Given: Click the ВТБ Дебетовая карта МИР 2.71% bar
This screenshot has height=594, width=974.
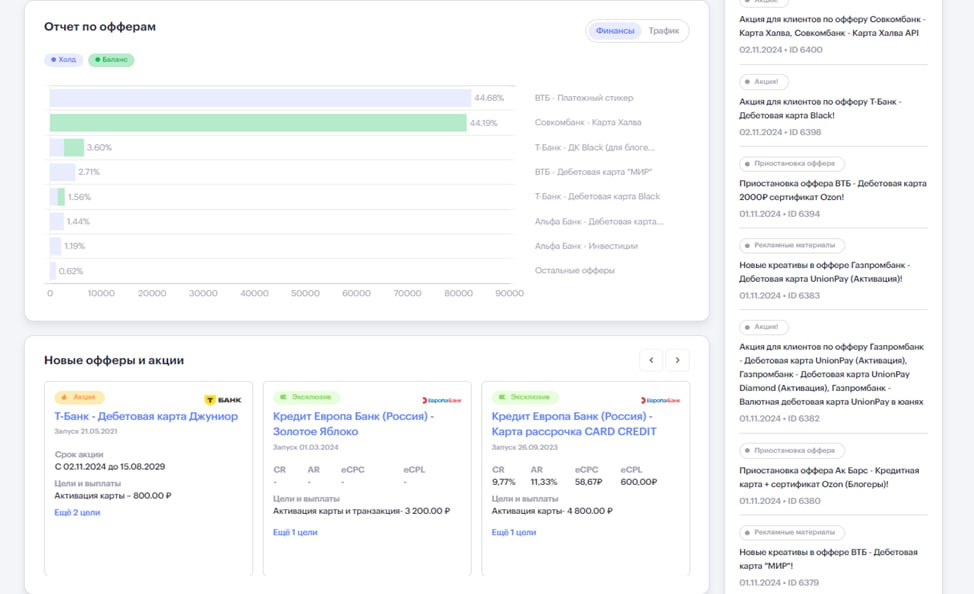Looking at the screenshot, I should [x=62, y=172].
